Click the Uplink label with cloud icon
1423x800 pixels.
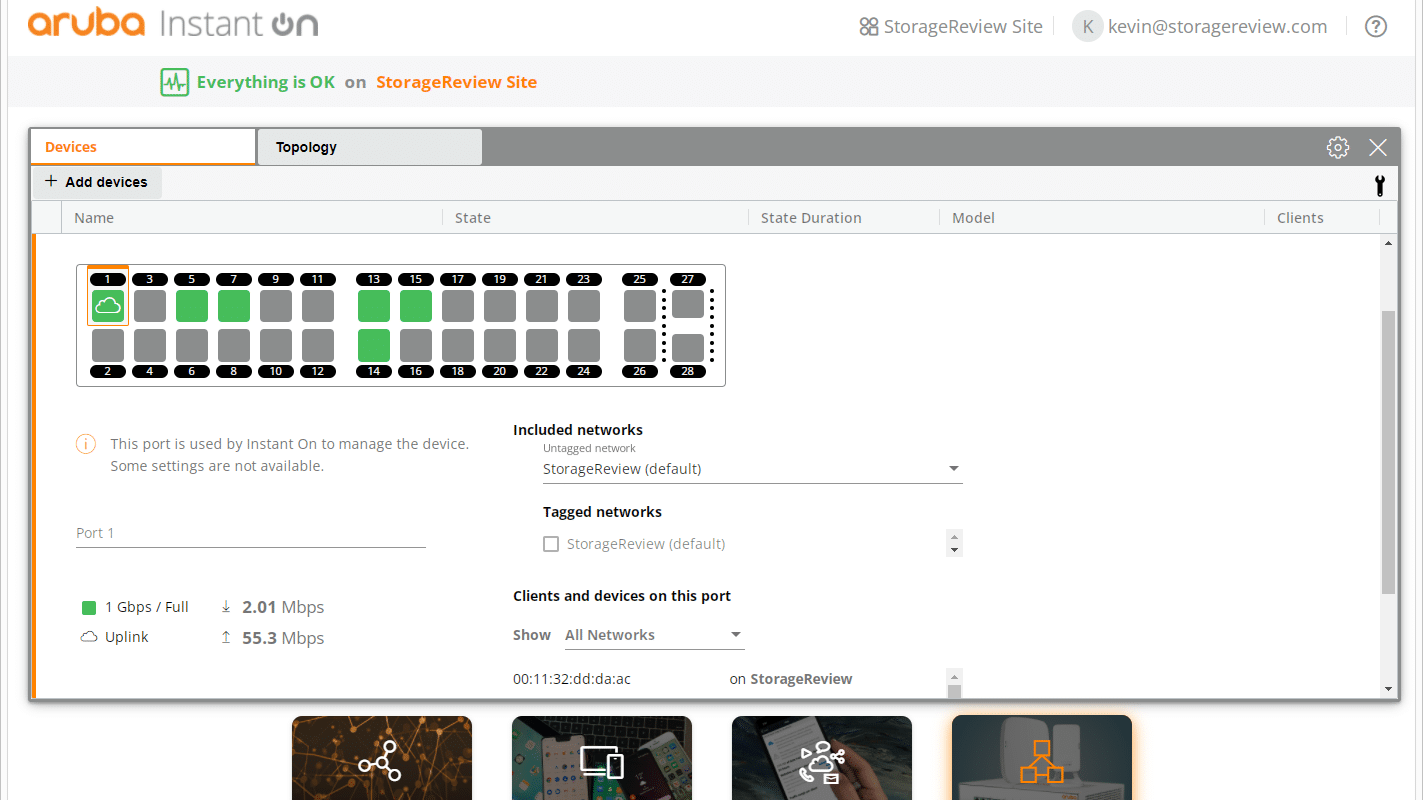point(115,637)
